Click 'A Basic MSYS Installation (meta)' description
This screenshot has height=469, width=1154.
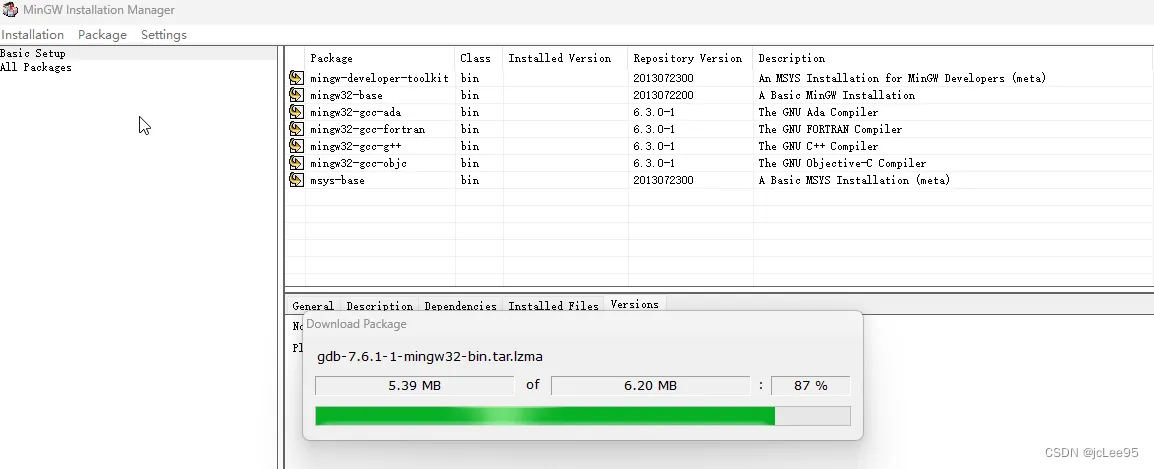click(854, 180)
